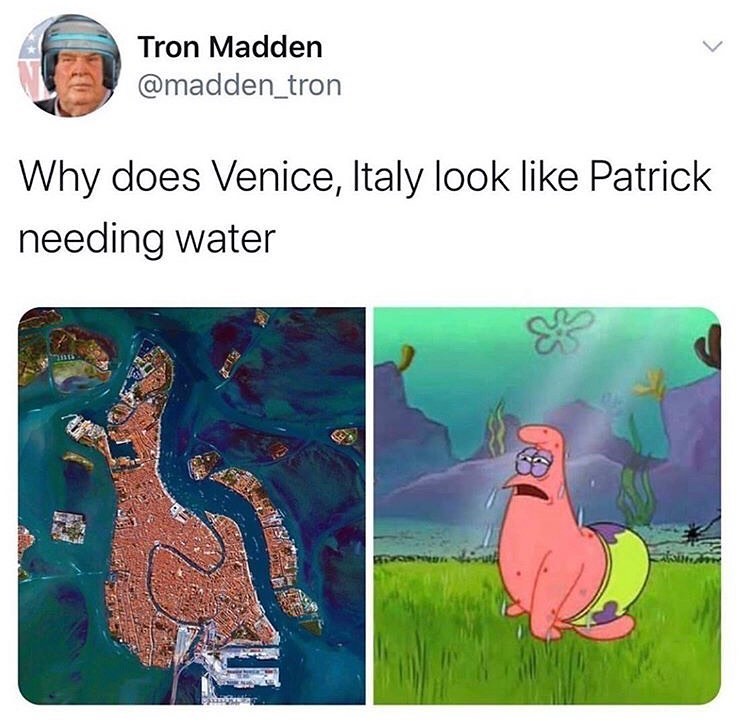Screen dimensions: 750x728
Task: Open the tweet options chevron menu
Action: pos(712,46)
